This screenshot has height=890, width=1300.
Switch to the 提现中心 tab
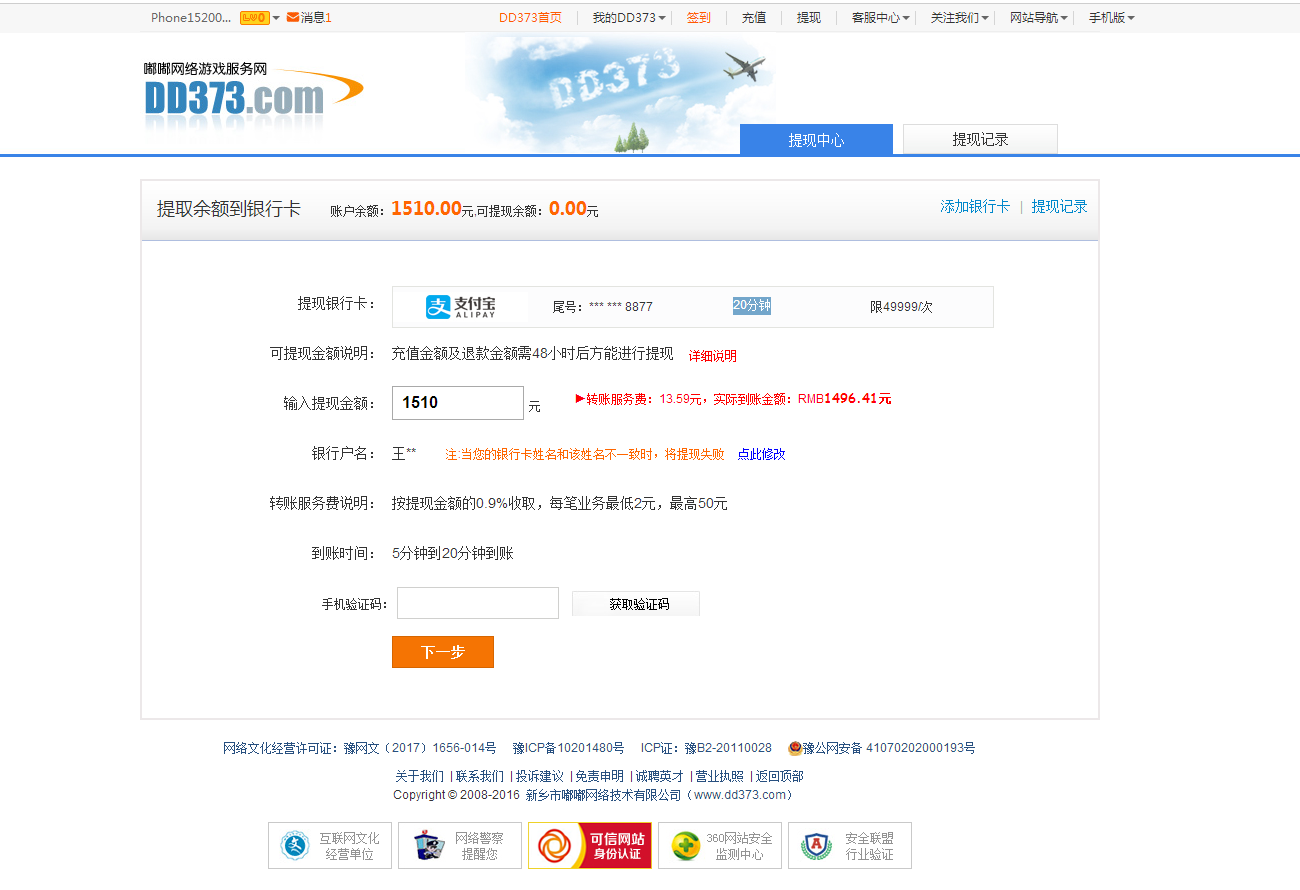tap(816, 139)
